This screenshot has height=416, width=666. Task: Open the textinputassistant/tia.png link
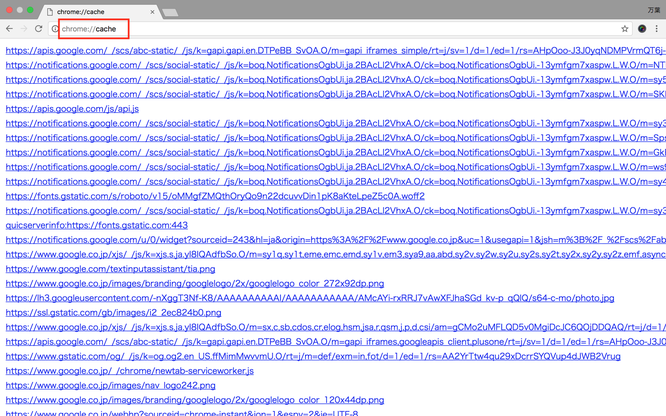[x=110, y=269]
